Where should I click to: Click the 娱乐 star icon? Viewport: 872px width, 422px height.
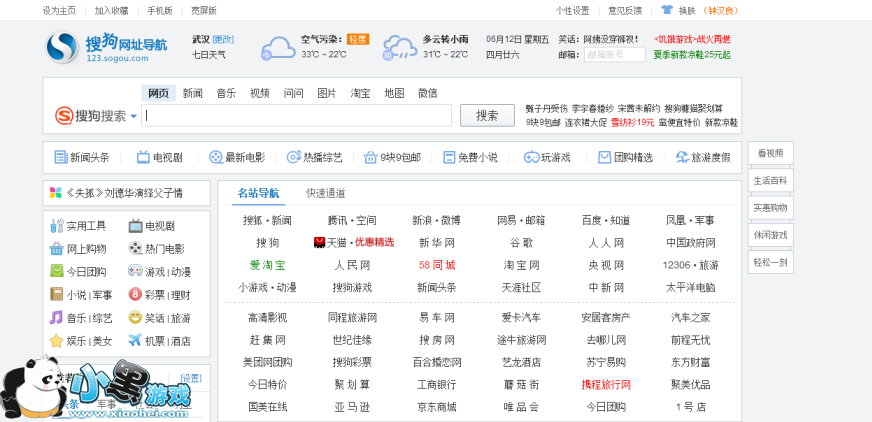[x=57, y=341]
